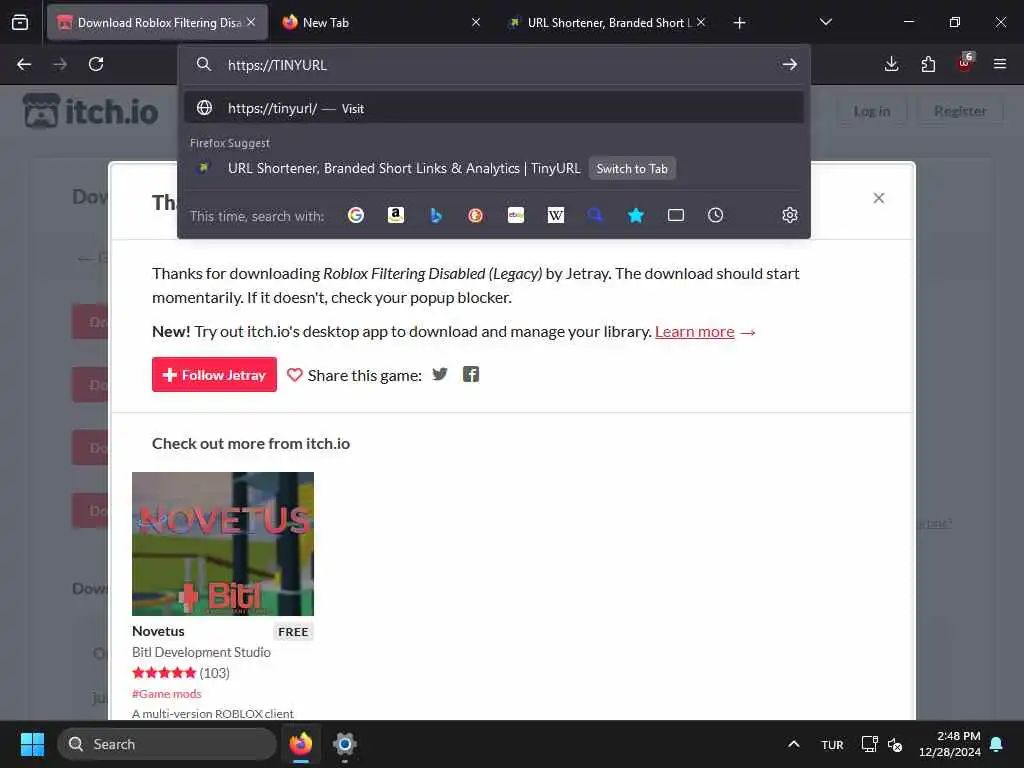
Task: Open the #Game mods tag link
Action: point(167,694)
